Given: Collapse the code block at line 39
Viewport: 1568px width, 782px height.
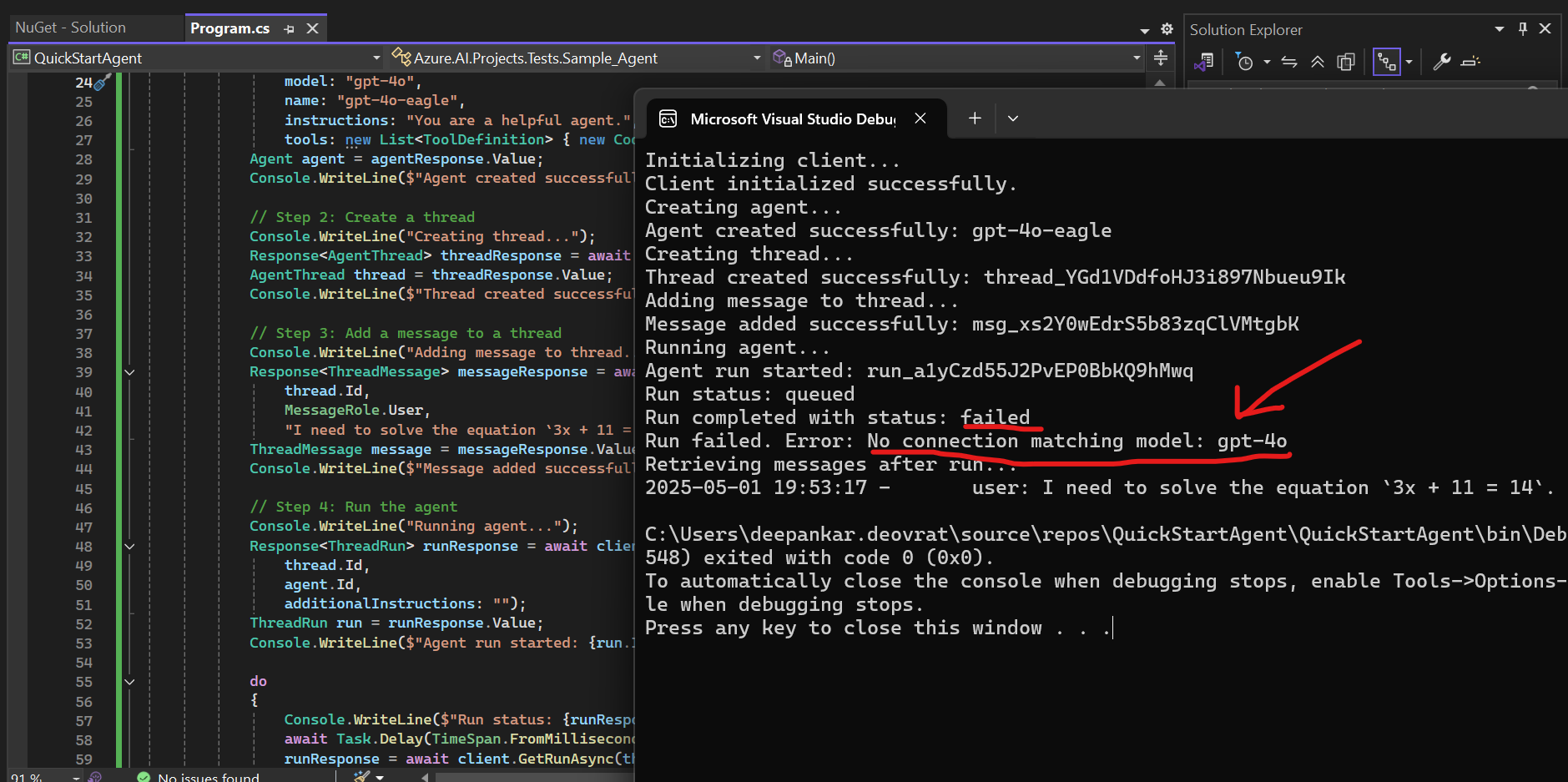Looking at the screenshot, I should (x=129, y=372).
